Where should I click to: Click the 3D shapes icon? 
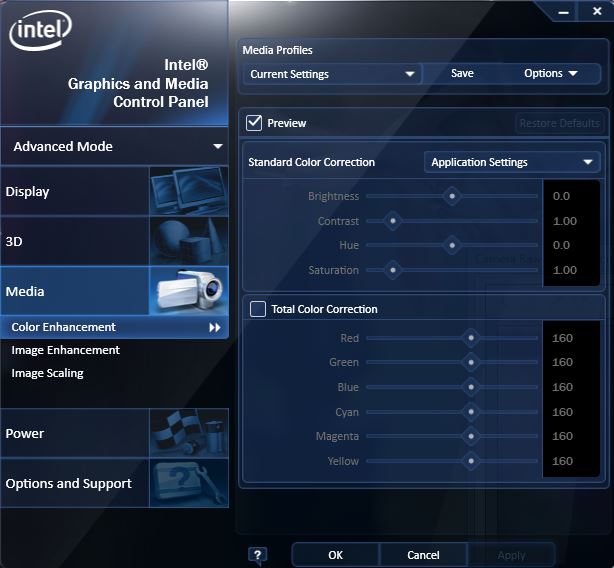click(189, 241)
